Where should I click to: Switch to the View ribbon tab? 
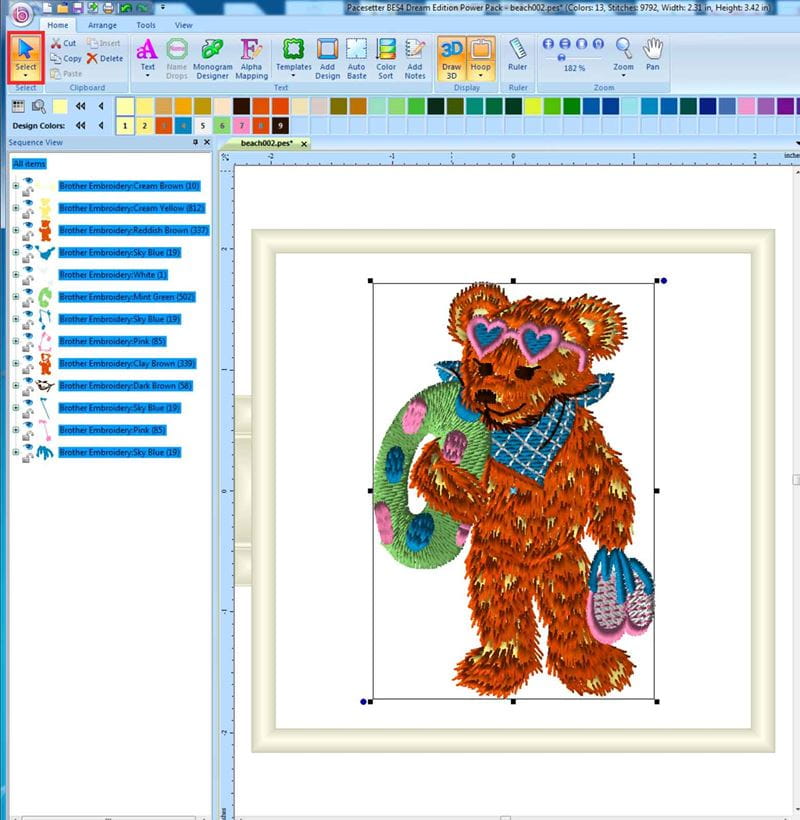point(184,25)
